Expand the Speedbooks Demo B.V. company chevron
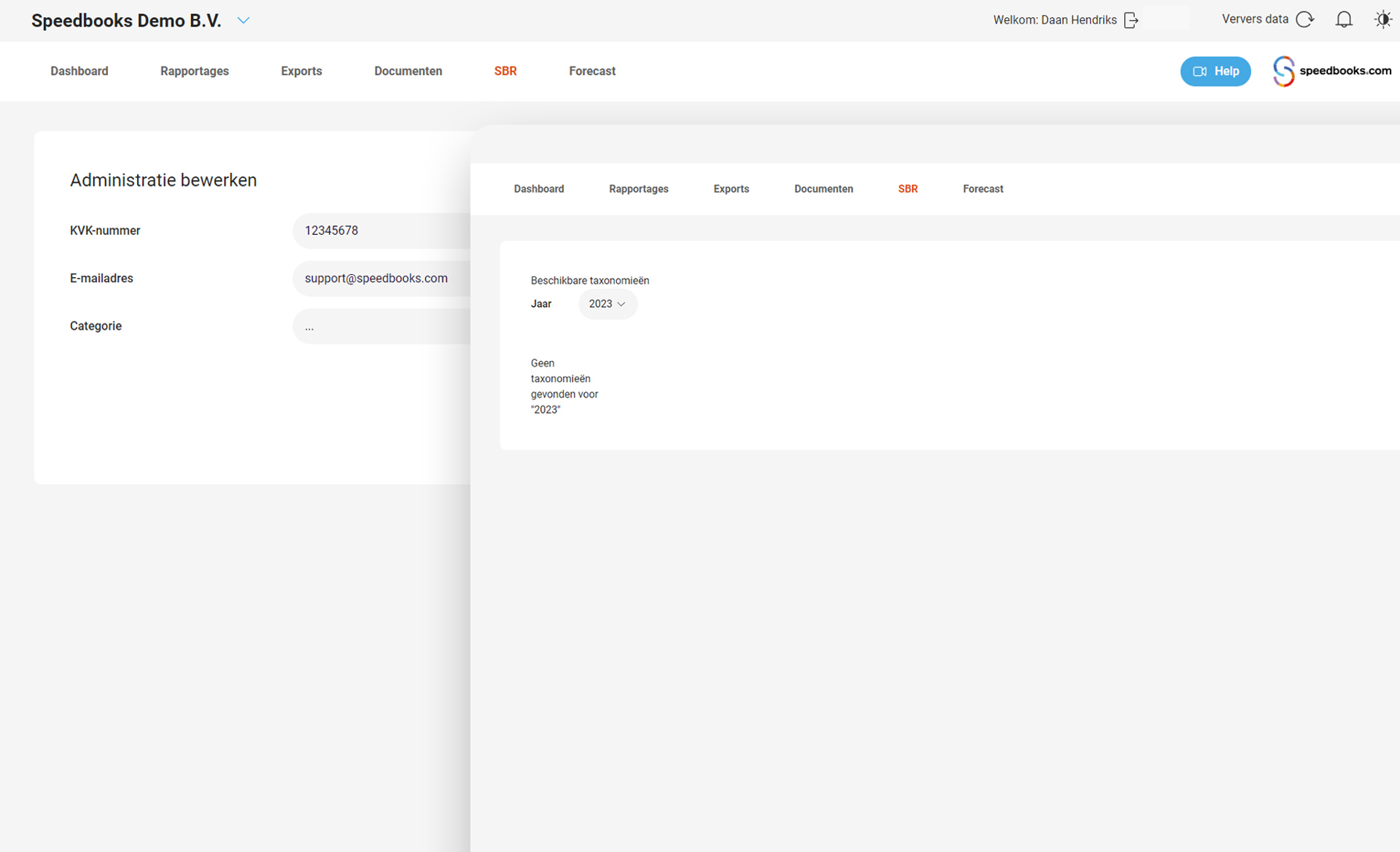Screen dimensions: 1400x852 click(244, 20)
